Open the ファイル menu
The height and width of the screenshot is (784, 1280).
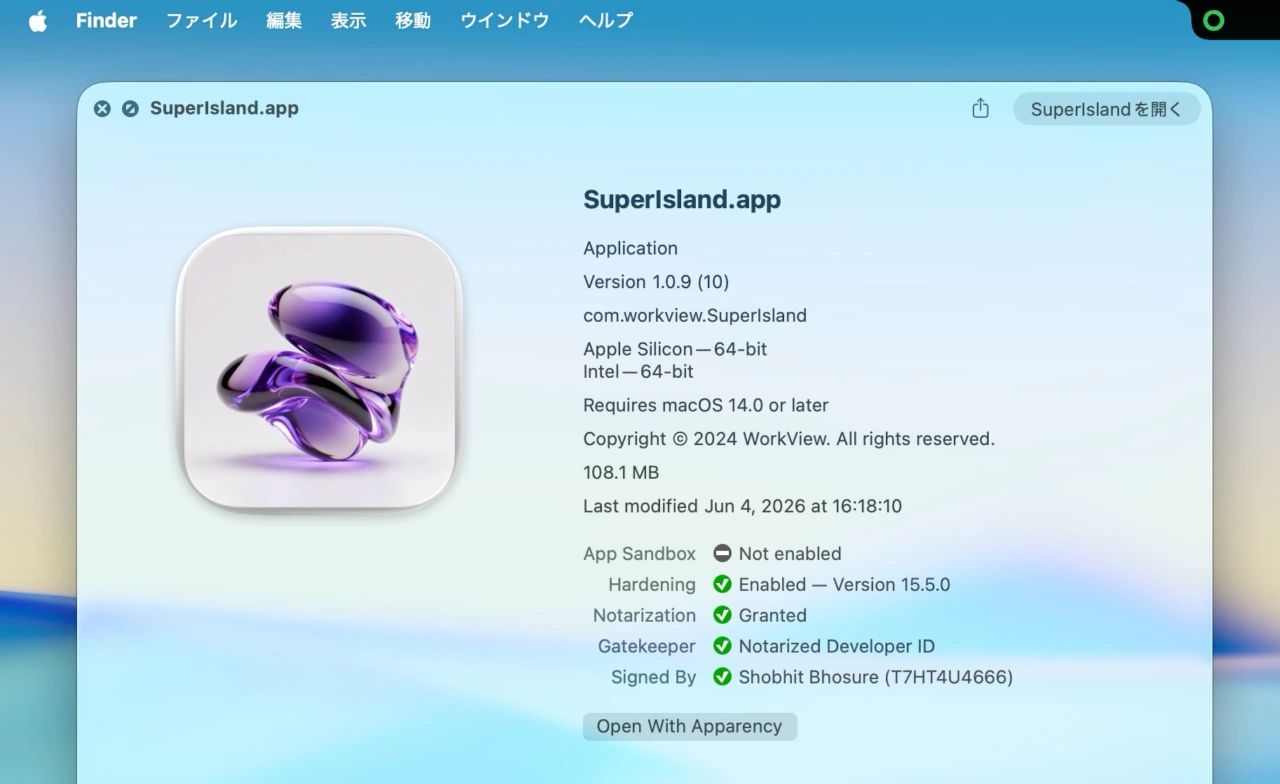[201, 20]
